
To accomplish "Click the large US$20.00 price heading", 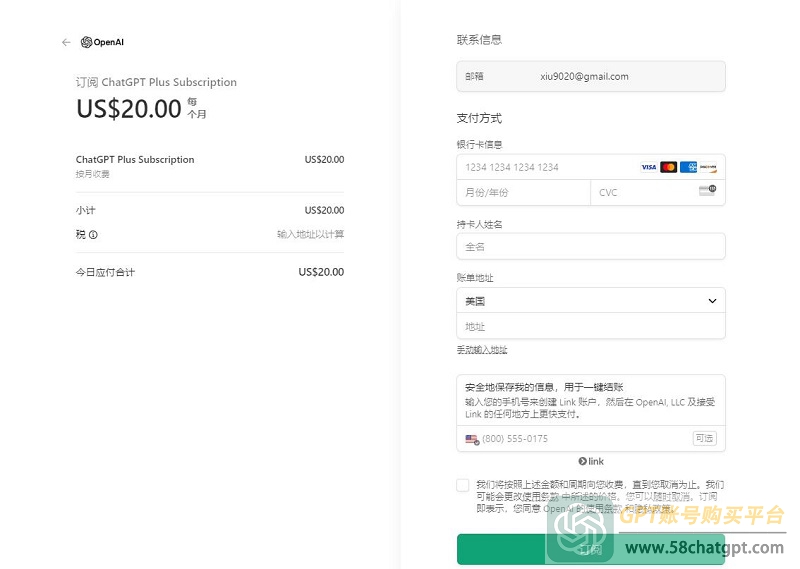I will click(x=129, y=109).
